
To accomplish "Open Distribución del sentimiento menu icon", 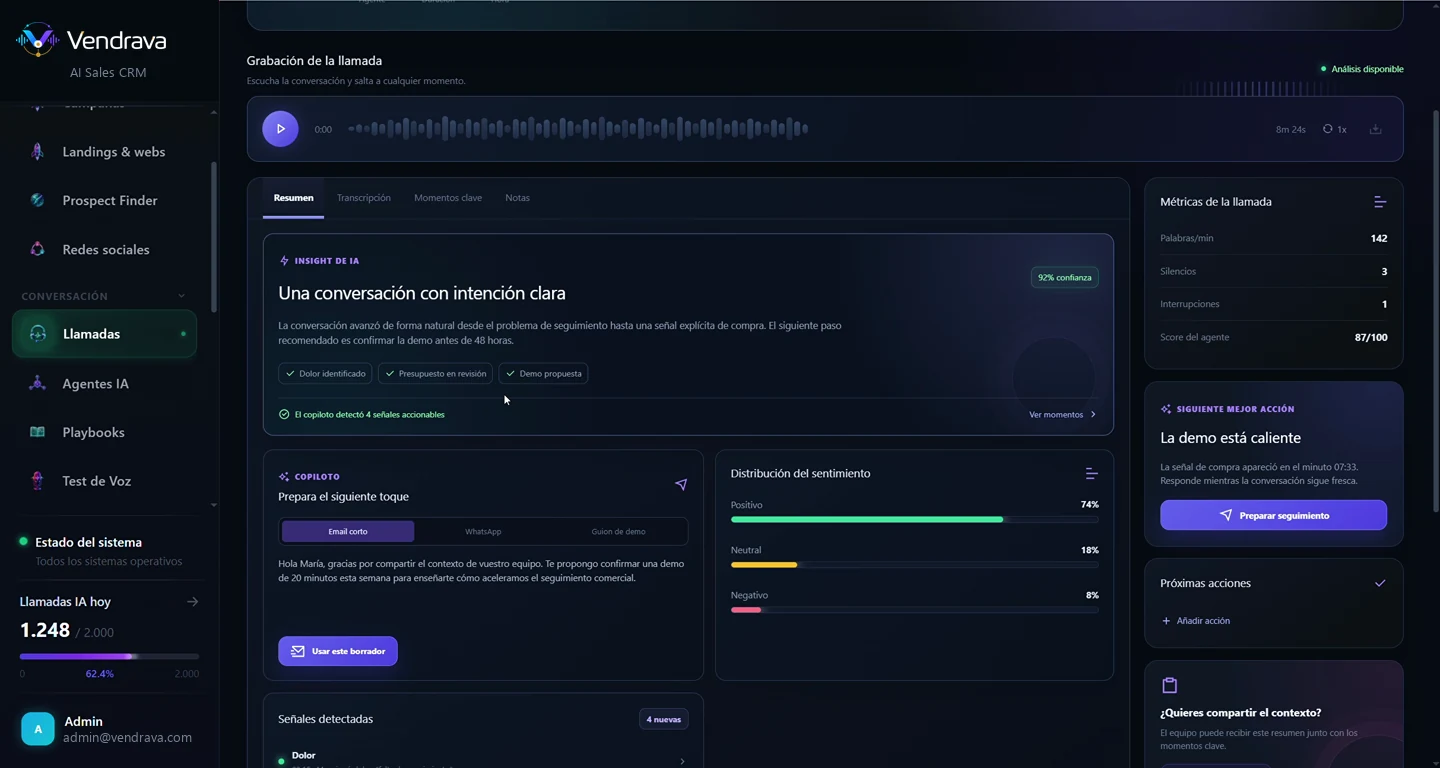I will tap(1091, 474).
